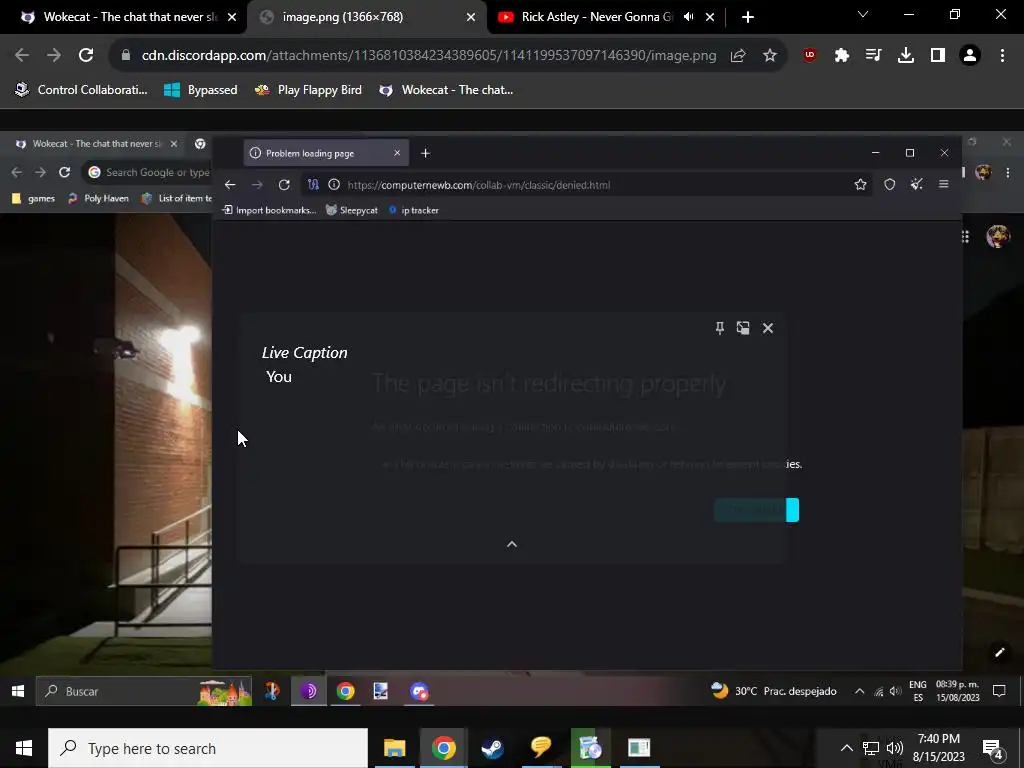Open the notification center showing 4 notifications
The width and height of the screenshot is (1024, 768).
tap(992, 749)
